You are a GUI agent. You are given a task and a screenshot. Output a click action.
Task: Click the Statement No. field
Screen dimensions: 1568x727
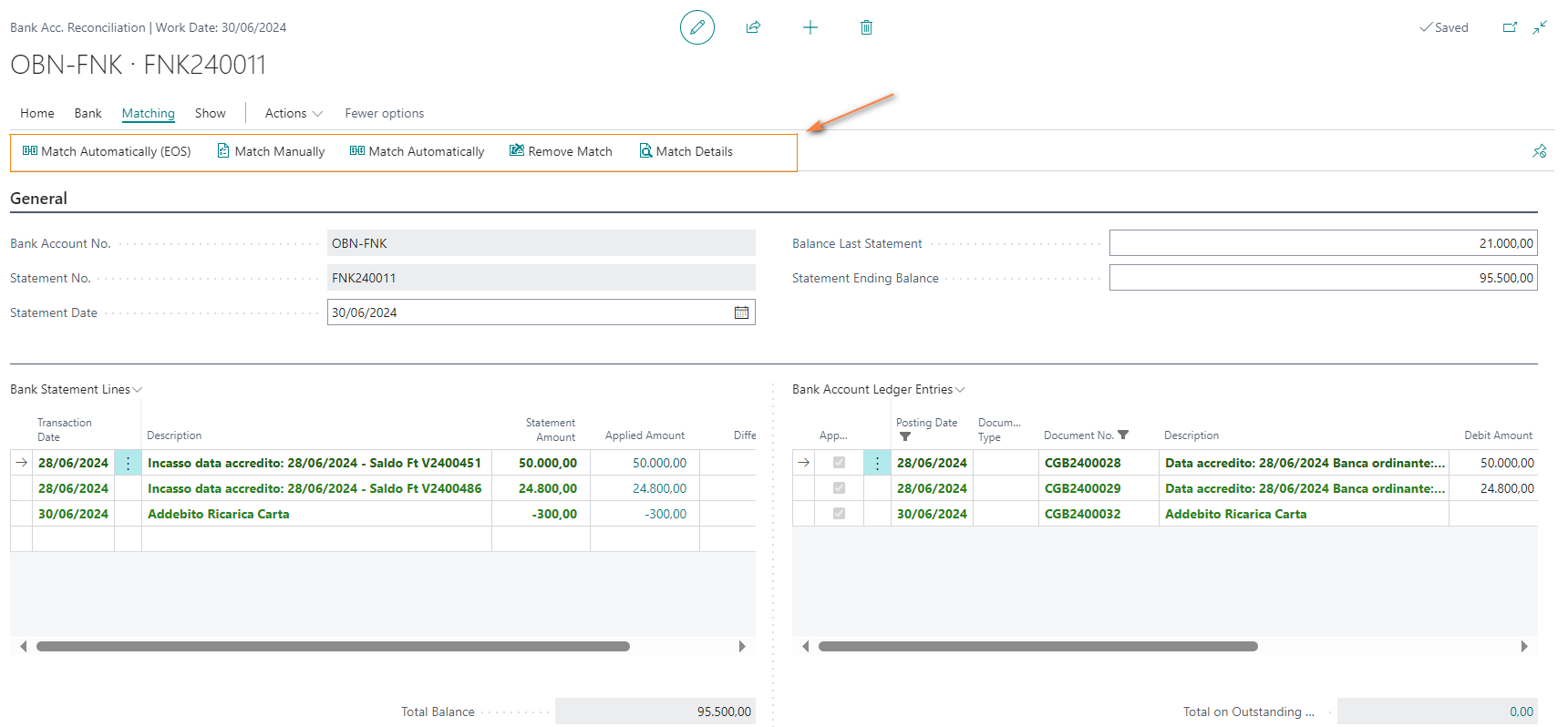542,278
